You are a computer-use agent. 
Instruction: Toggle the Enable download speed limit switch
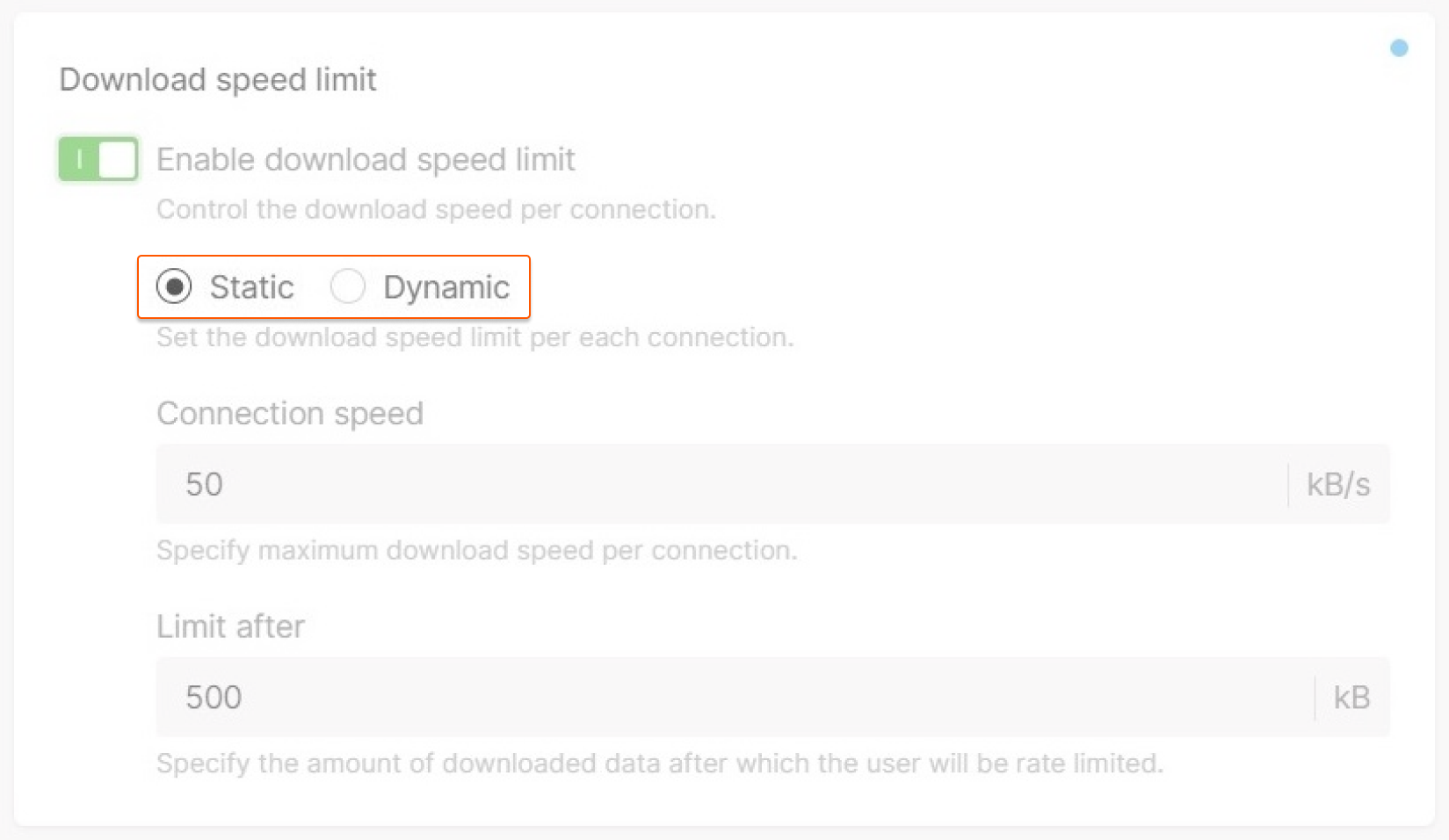98,159
